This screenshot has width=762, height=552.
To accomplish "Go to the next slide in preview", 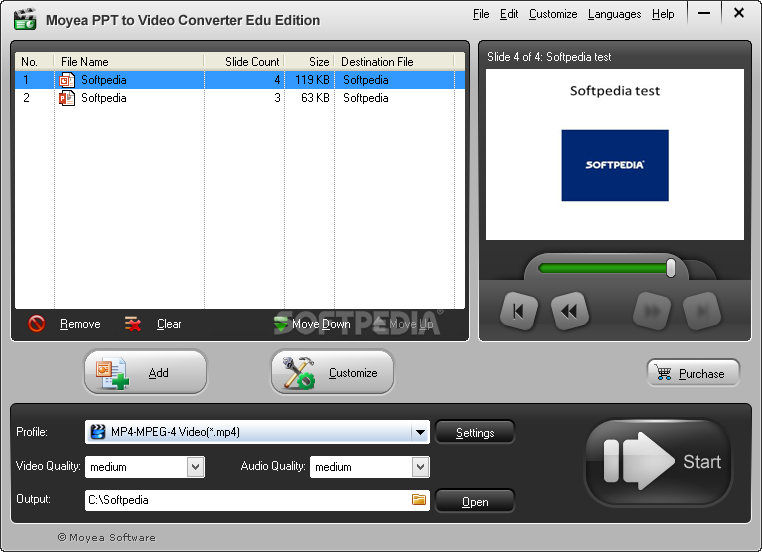I will [652, 311].
